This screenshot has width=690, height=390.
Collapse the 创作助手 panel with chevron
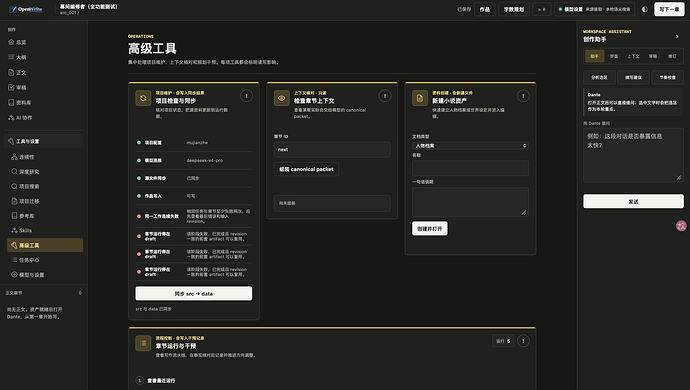(677, 37)
